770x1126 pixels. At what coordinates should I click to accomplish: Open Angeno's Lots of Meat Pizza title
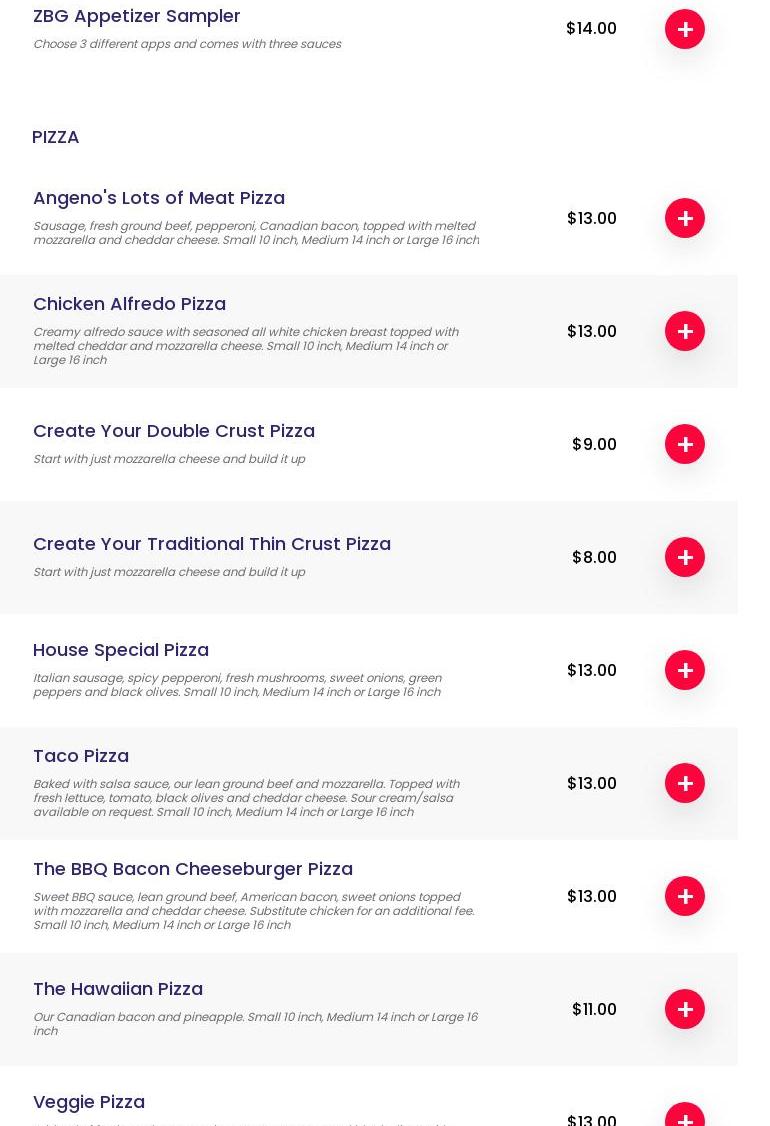click(x=159, y=197)
